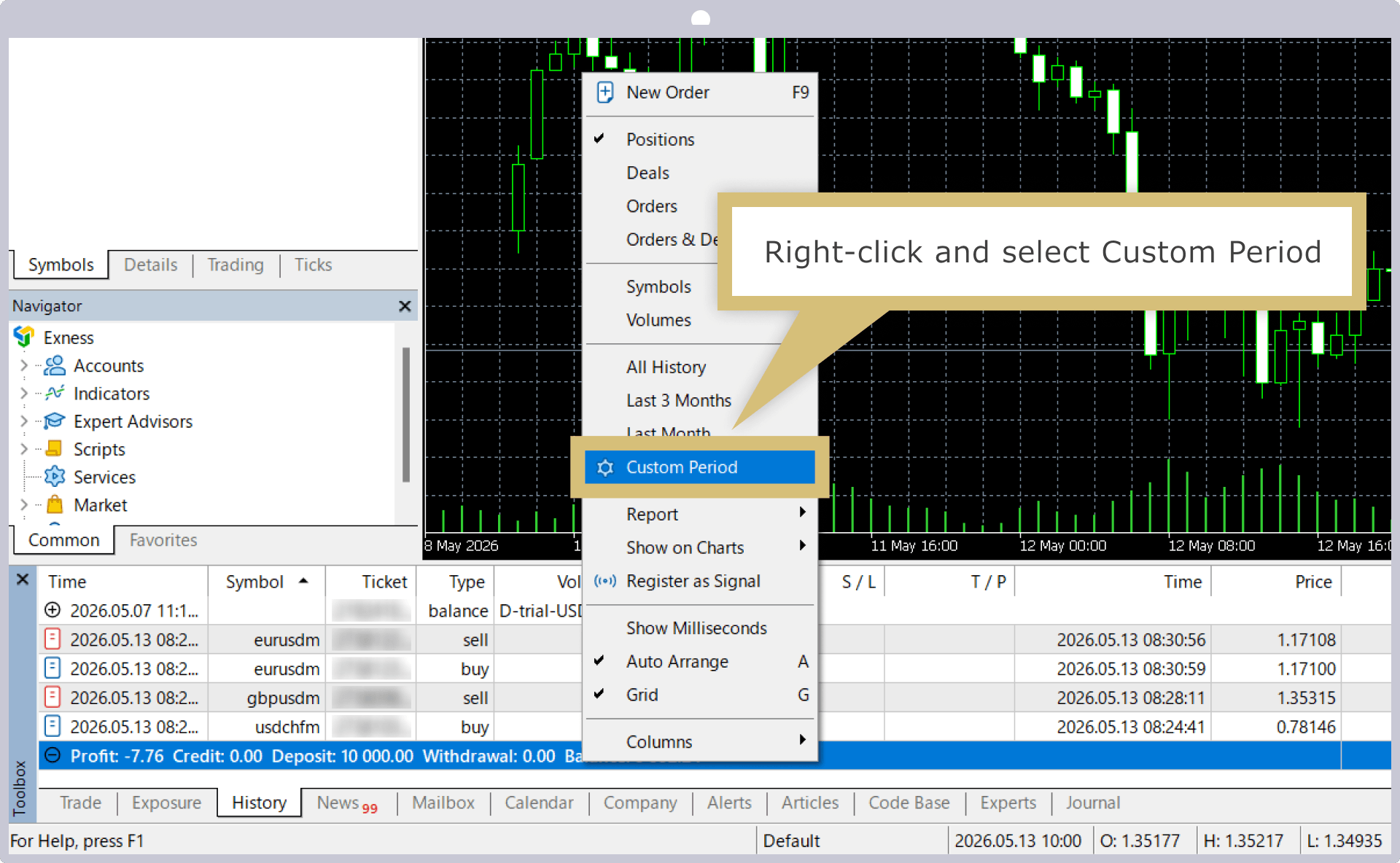1400x863 pixels.
Task: Click the New Order plus icon
Action: [x=604, y=93]
